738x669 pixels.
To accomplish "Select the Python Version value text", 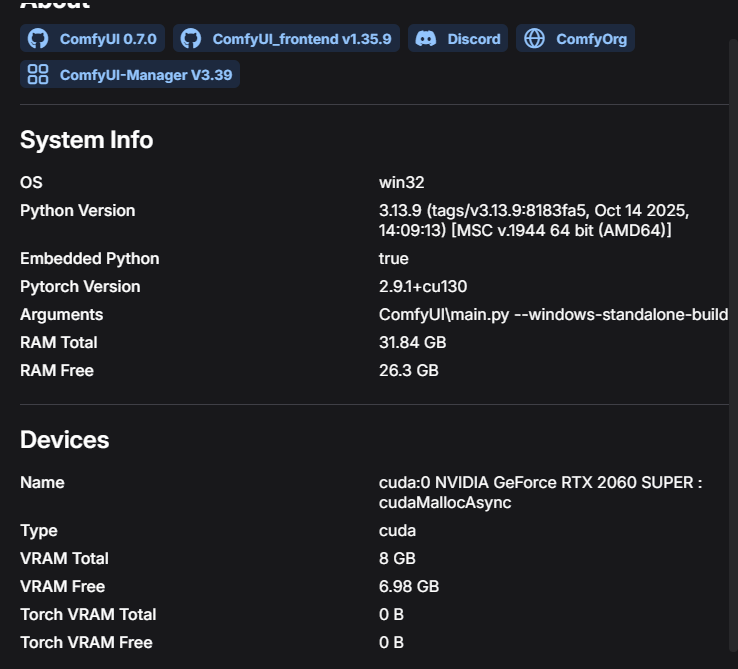I will (x=533, y=220).
